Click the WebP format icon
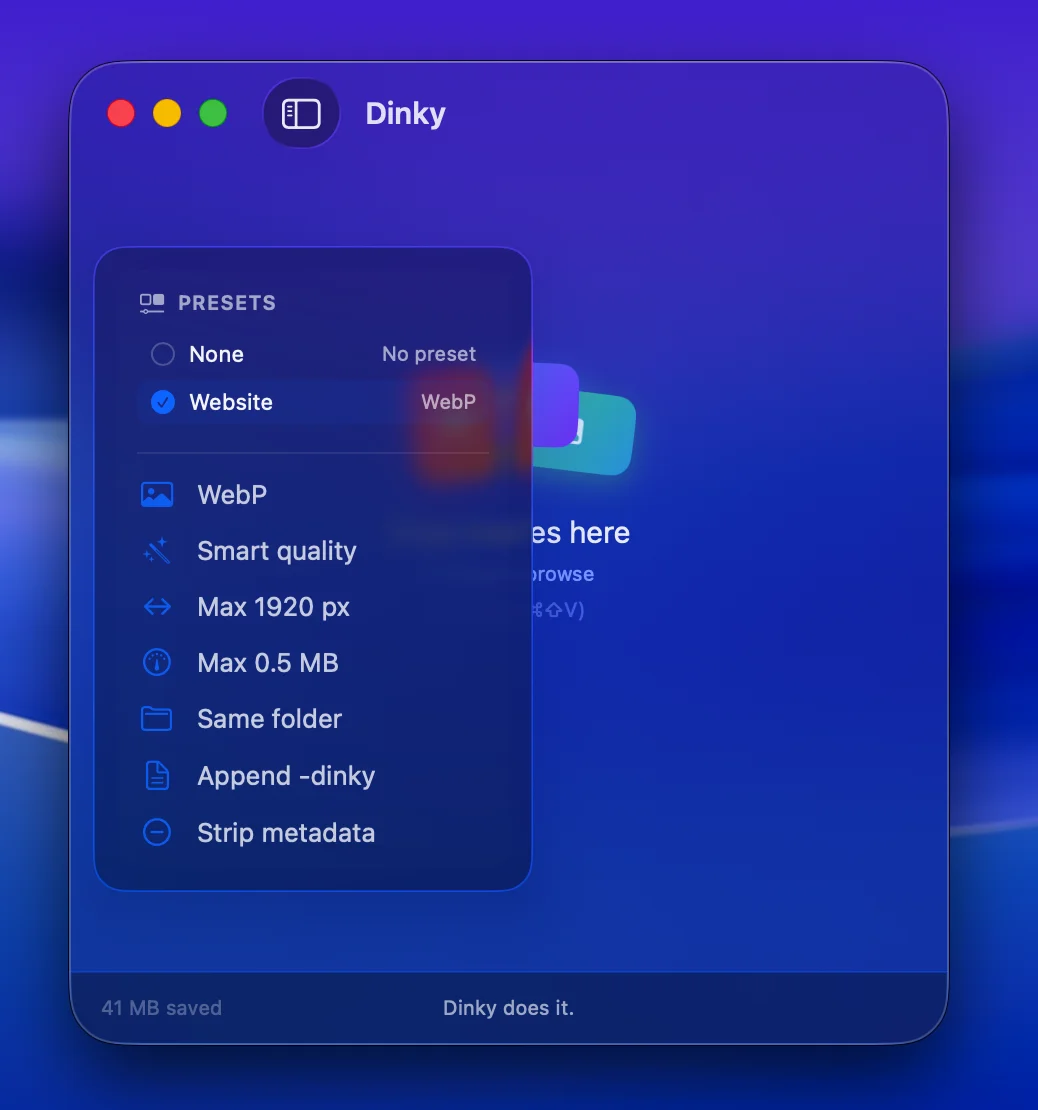The image size is (1038, 1110). [157, 494]
